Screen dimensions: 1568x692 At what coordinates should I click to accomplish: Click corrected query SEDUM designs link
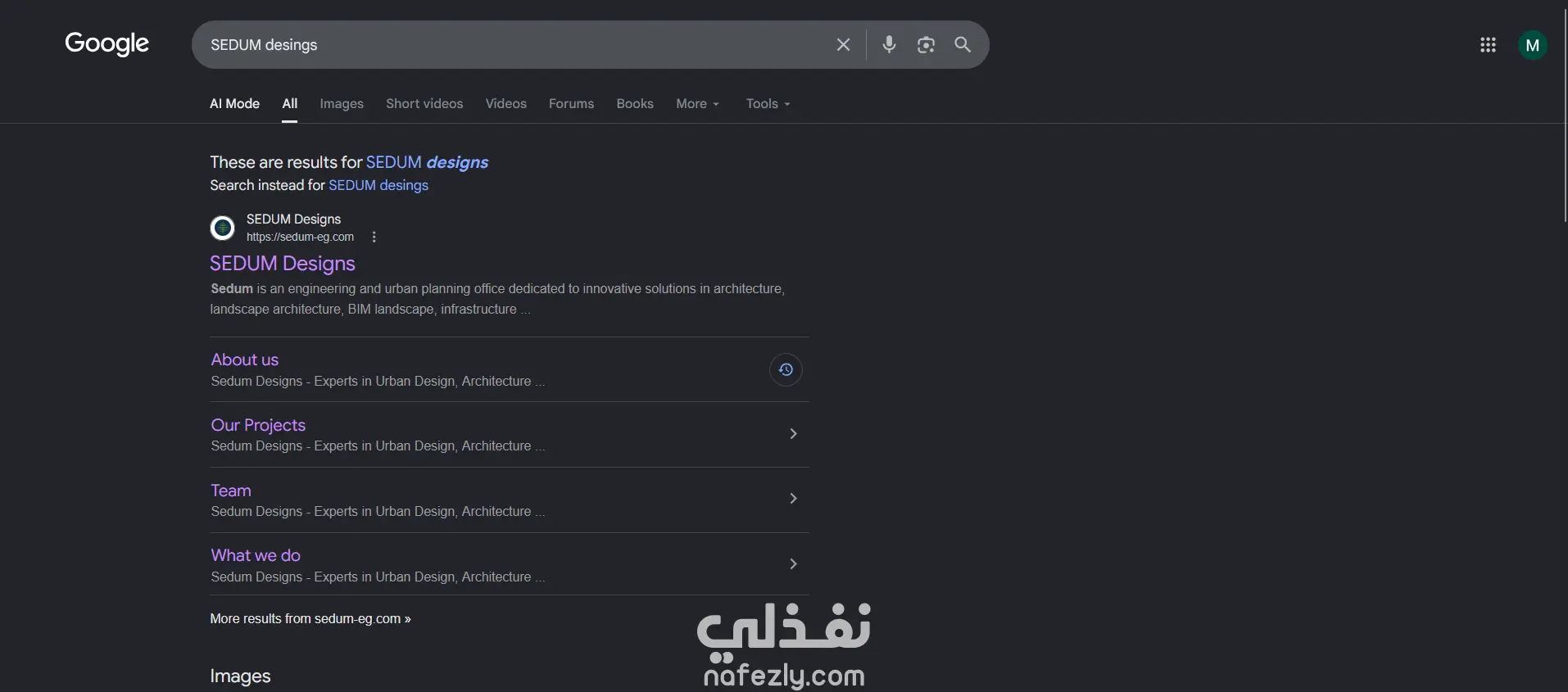click(x=427, y=162)
